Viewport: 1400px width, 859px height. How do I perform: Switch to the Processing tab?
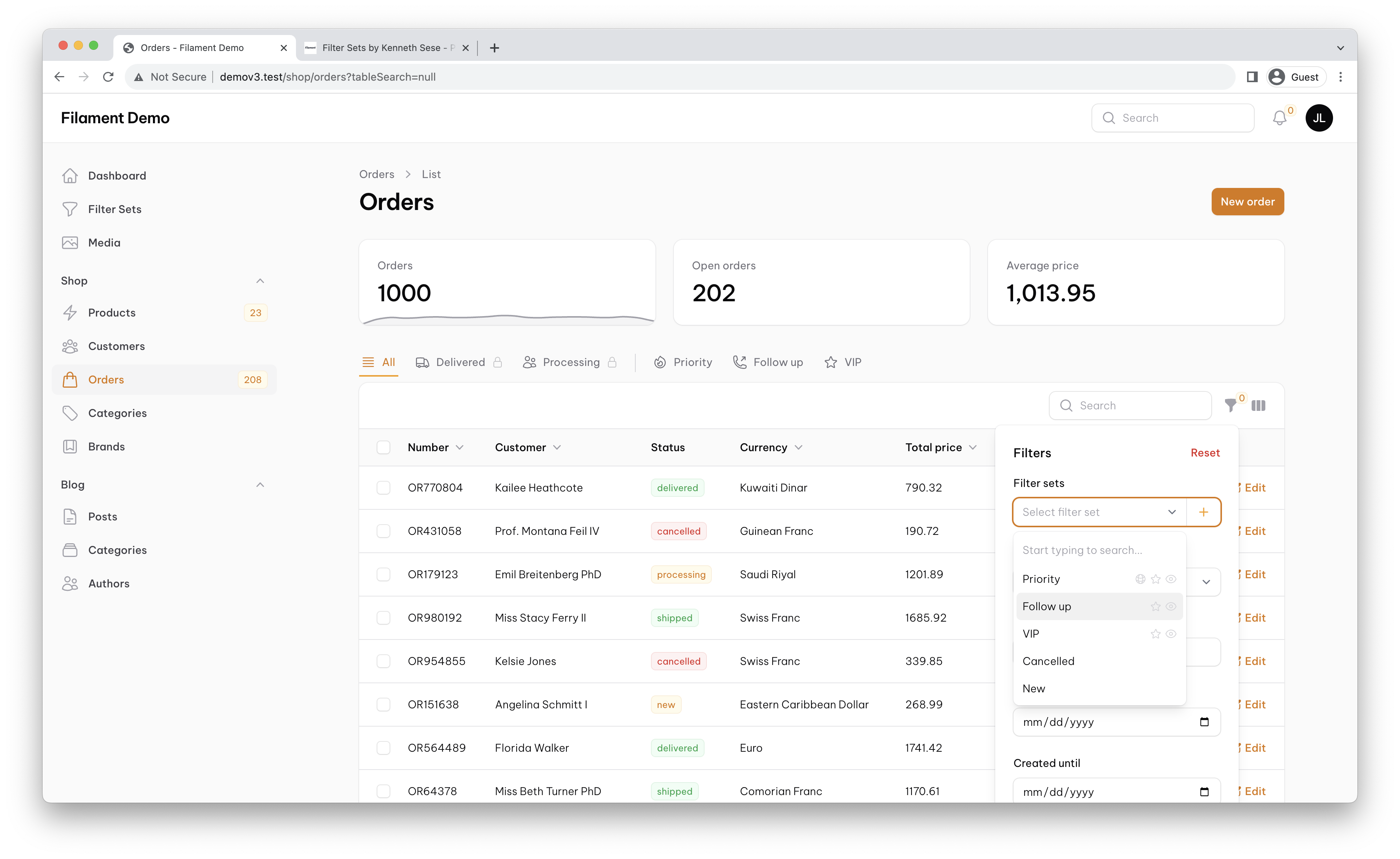[570, 362]
